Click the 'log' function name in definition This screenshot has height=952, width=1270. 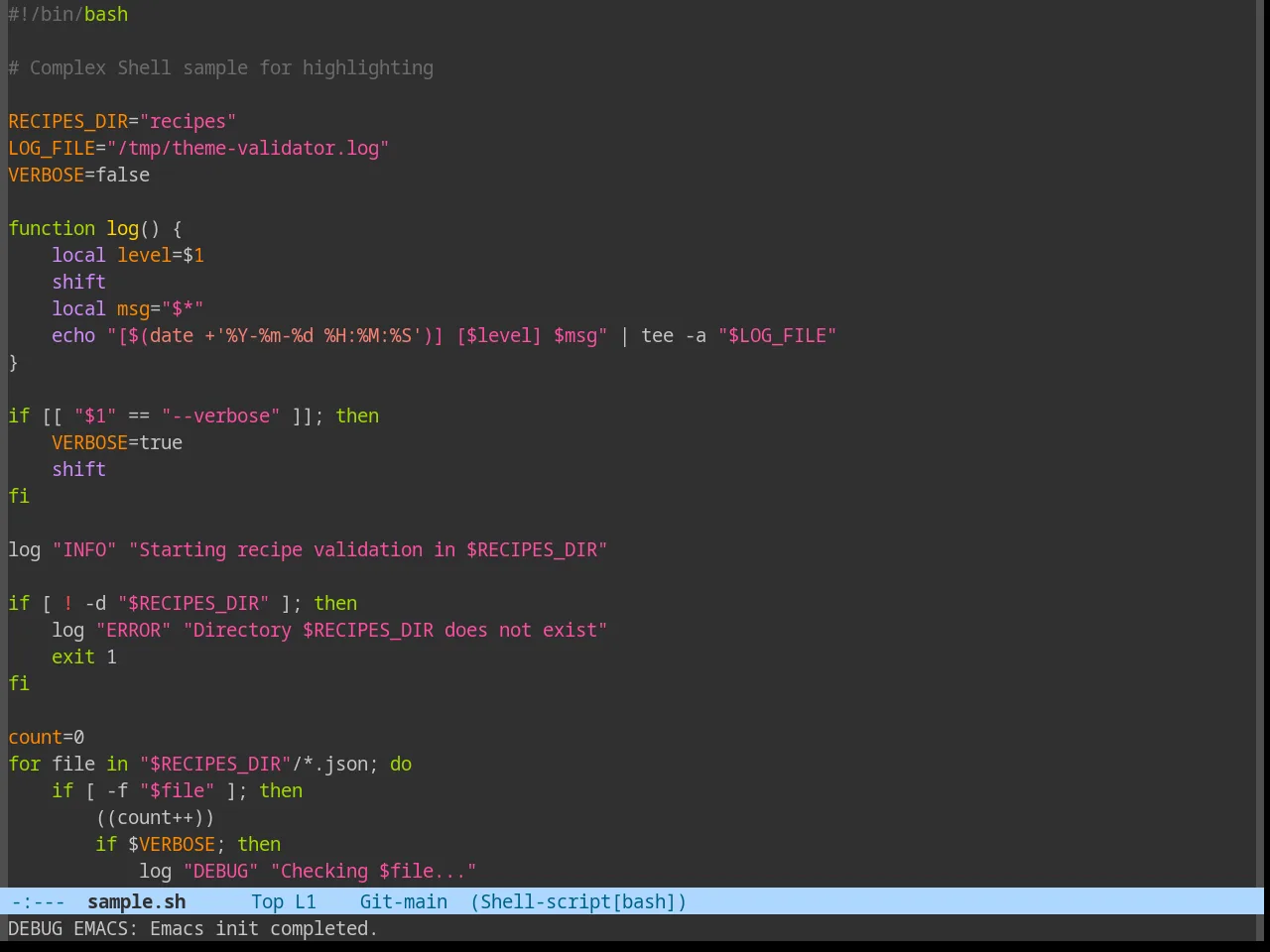click(123, 228)
